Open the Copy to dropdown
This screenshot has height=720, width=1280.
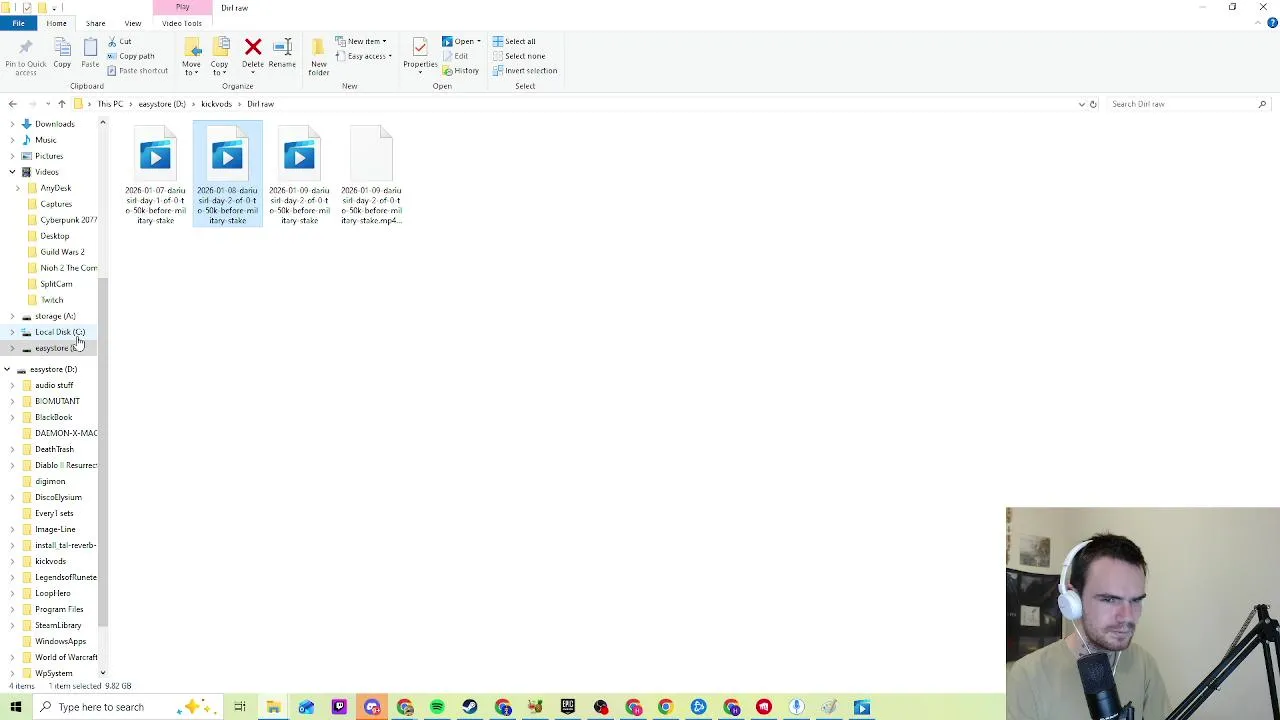[x=219, y=57]
